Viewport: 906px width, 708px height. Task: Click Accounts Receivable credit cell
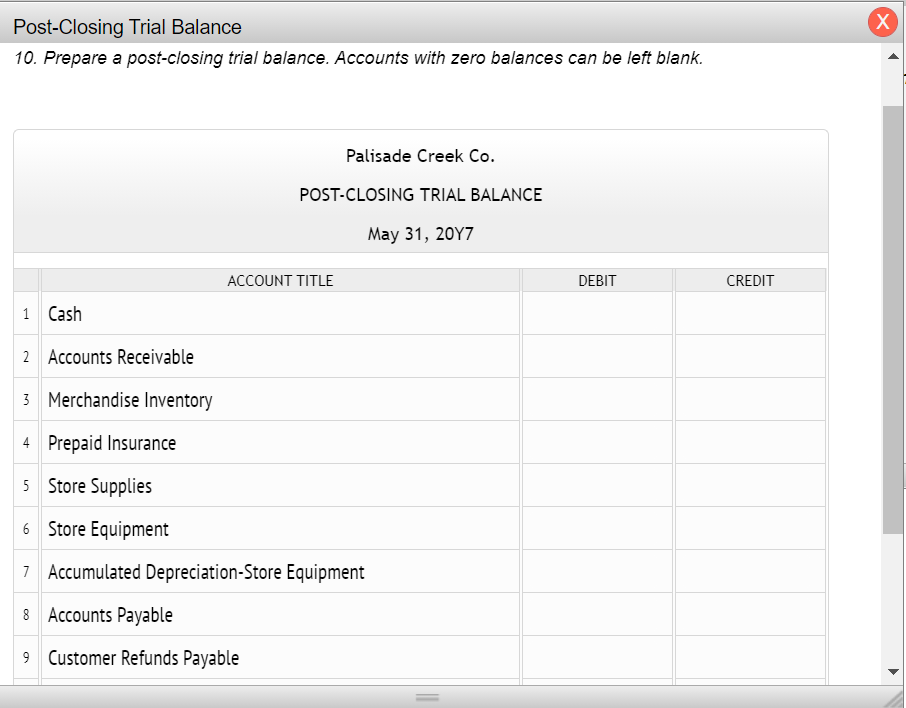click(x=750, y=356)
